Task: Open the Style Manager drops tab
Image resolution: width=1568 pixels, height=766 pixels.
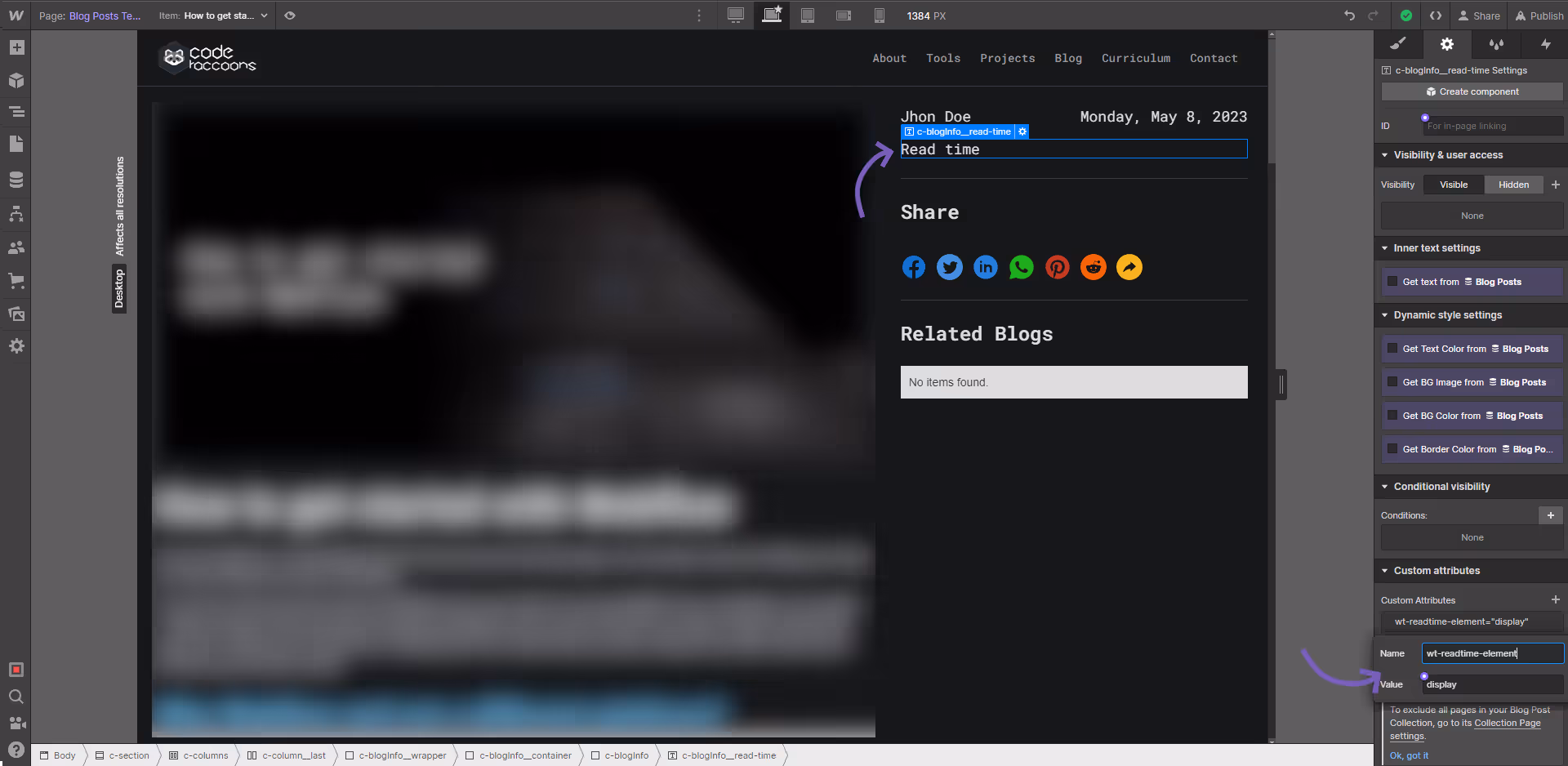Action: pyautogui.click(x=1496, y=44)
